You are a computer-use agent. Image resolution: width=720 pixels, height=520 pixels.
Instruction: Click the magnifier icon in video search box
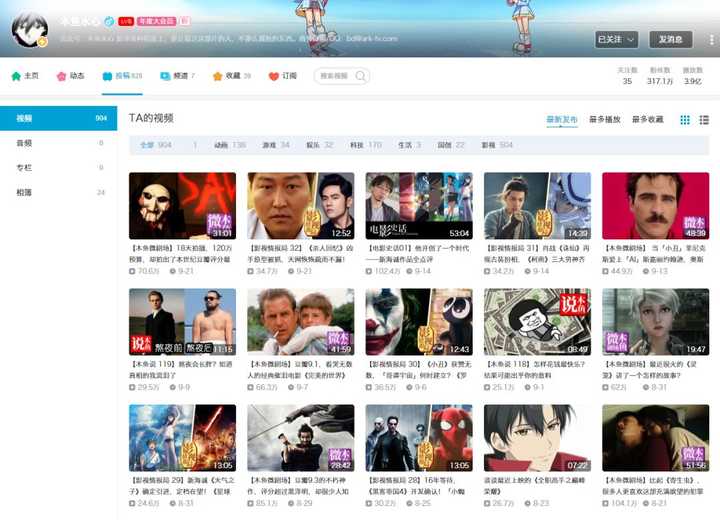(360, 76)
